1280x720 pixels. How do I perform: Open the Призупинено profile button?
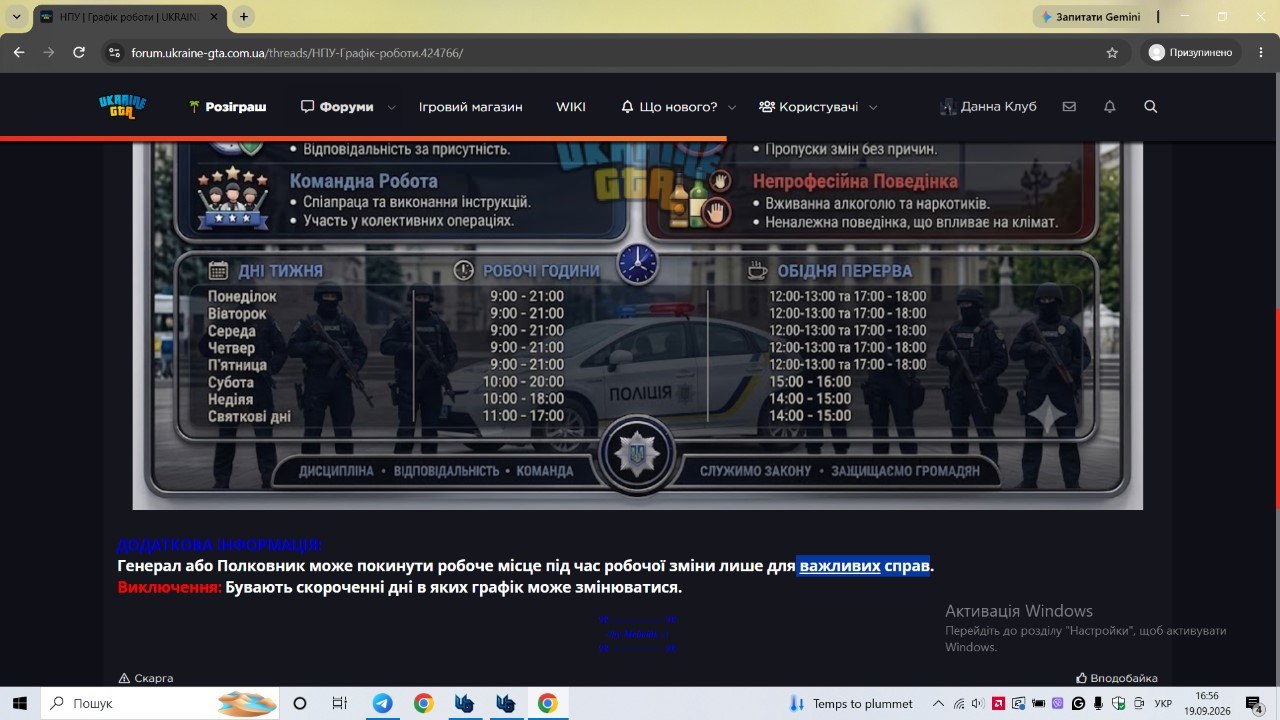(1193, 53)
